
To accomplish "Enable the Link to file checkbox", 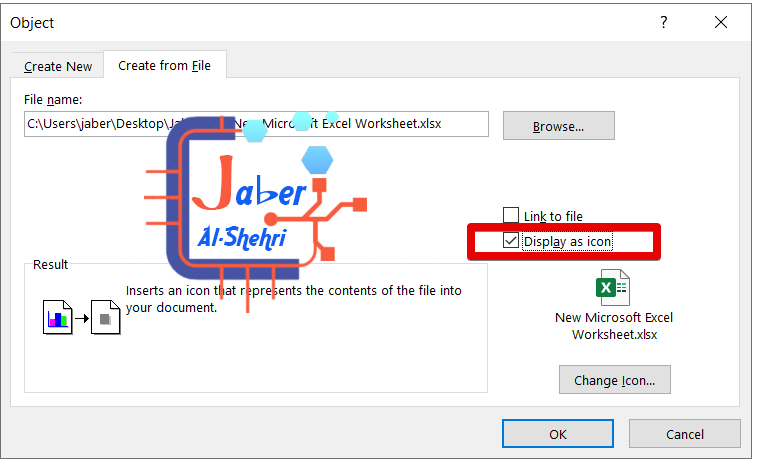I will tap(511, 215).
